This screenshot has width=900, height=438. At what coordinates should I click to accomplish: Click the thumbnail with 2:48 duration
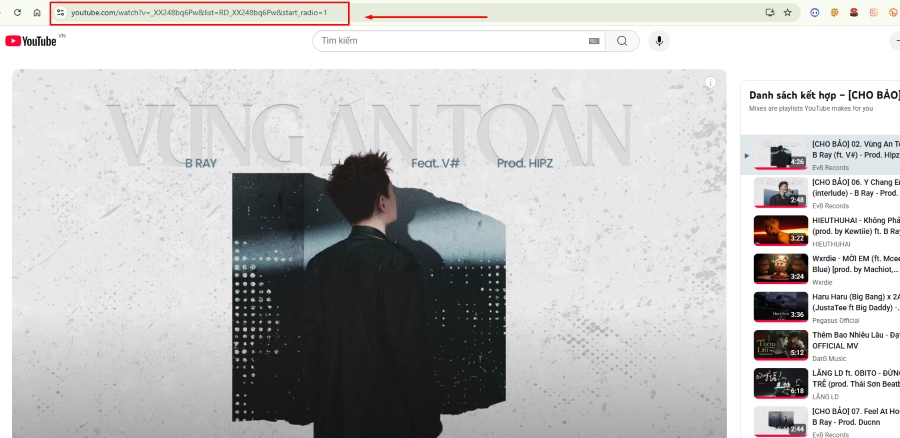(x=781, y=192)
